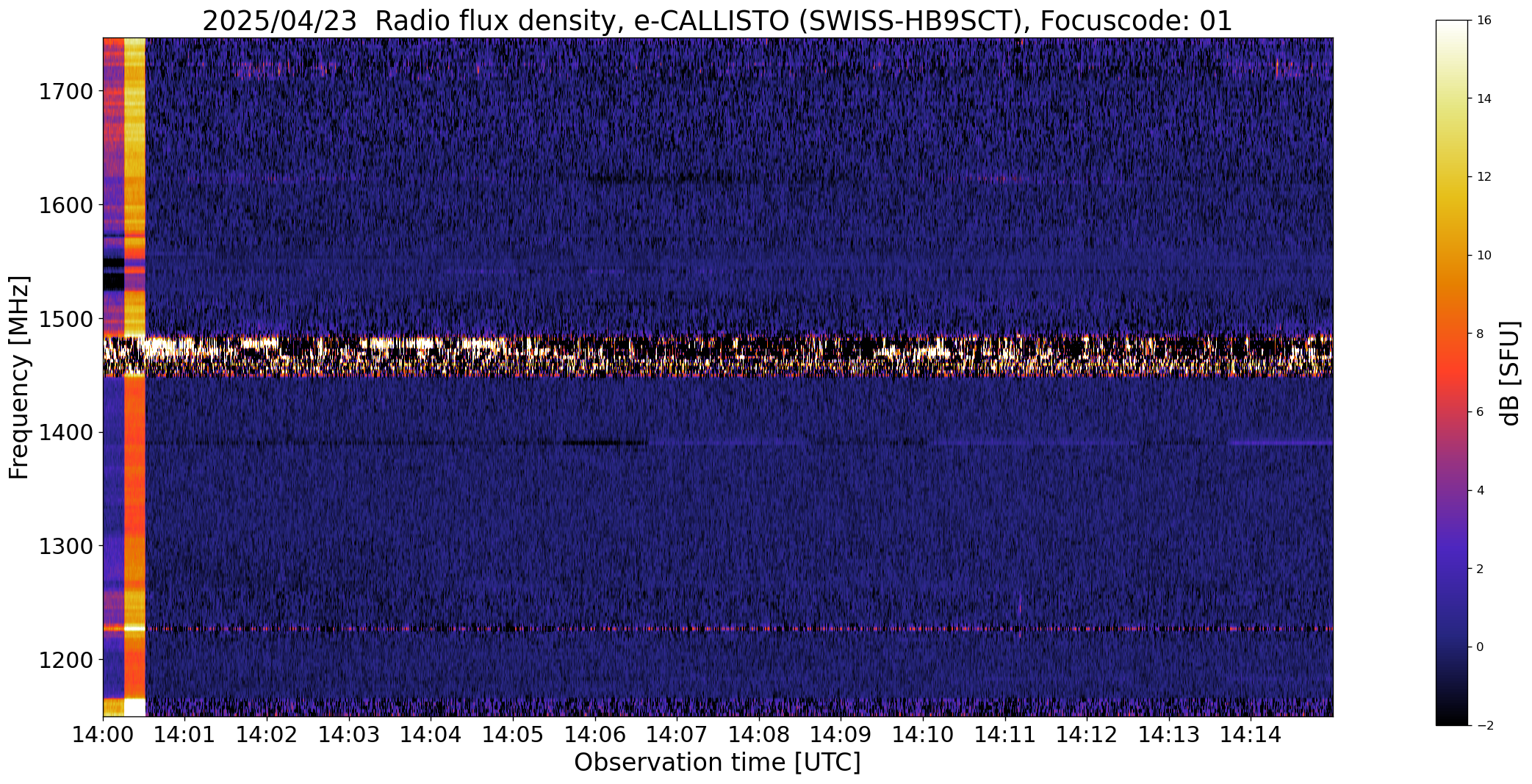Click the purple line at 1390 MHz near 14:14
Screen dimensions: 1532x784
[x=1280, y=443]
